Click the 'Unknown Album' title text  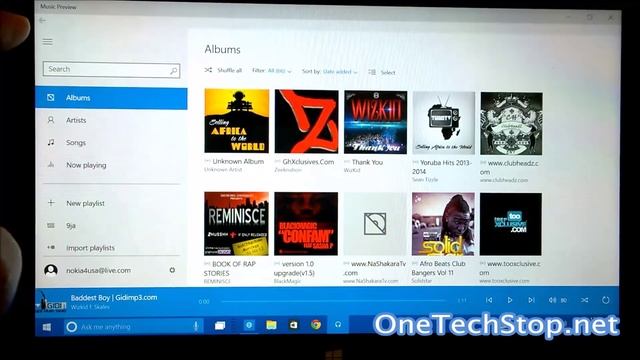[238, 161]
